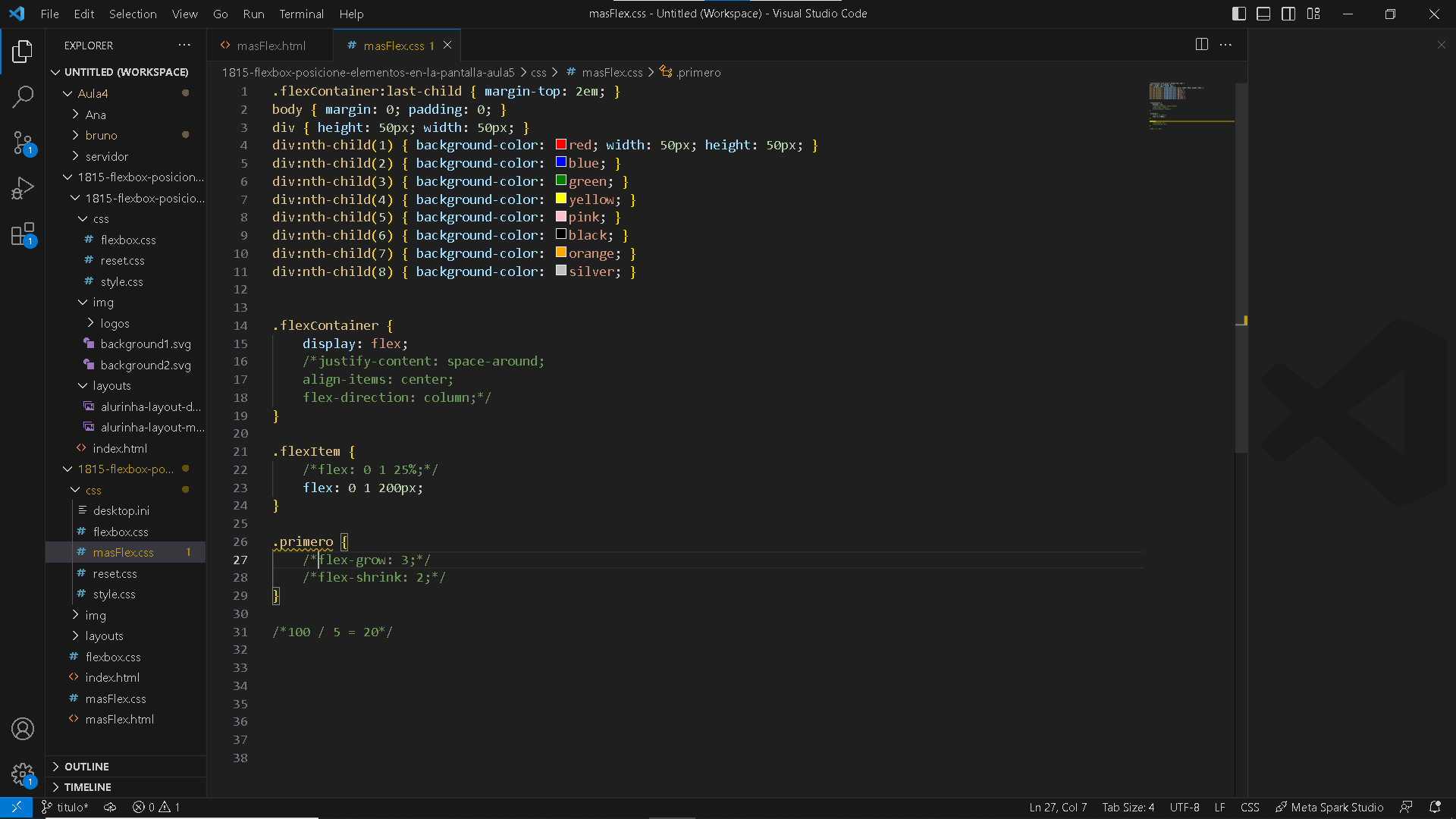Click the UTF-8 encoding selector
Screen dimensions: 1456x819
click(1184, 807)
